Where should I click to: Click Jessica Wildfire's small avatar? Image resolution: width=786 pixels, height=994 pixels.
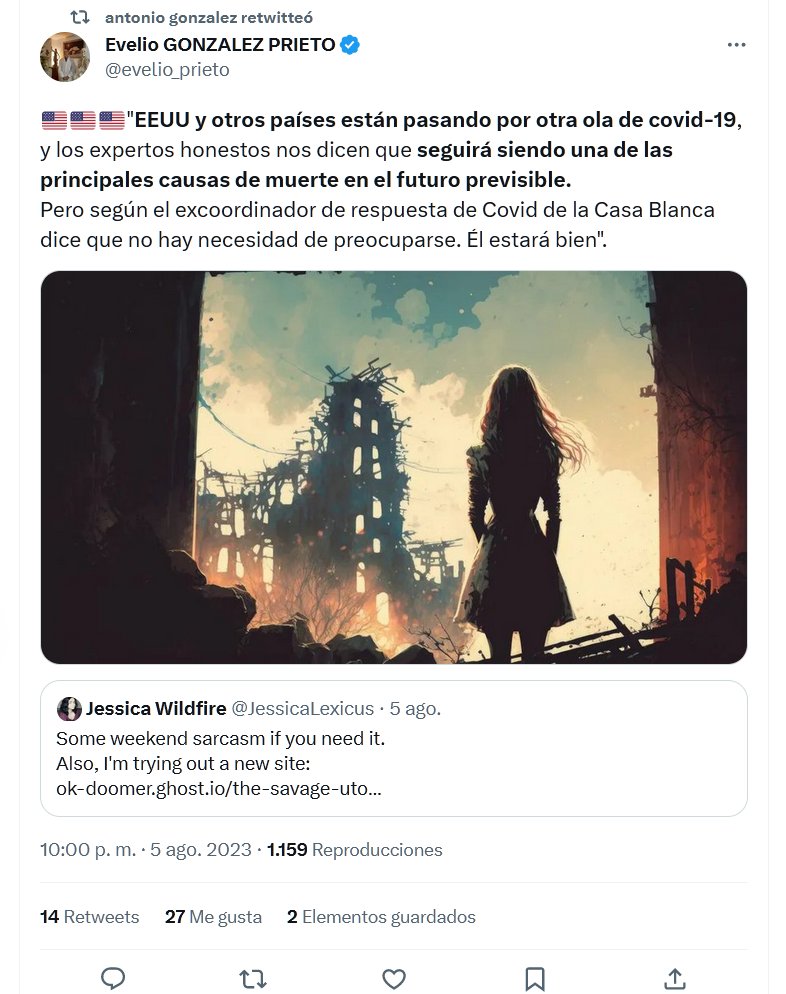tap(69, 709)
